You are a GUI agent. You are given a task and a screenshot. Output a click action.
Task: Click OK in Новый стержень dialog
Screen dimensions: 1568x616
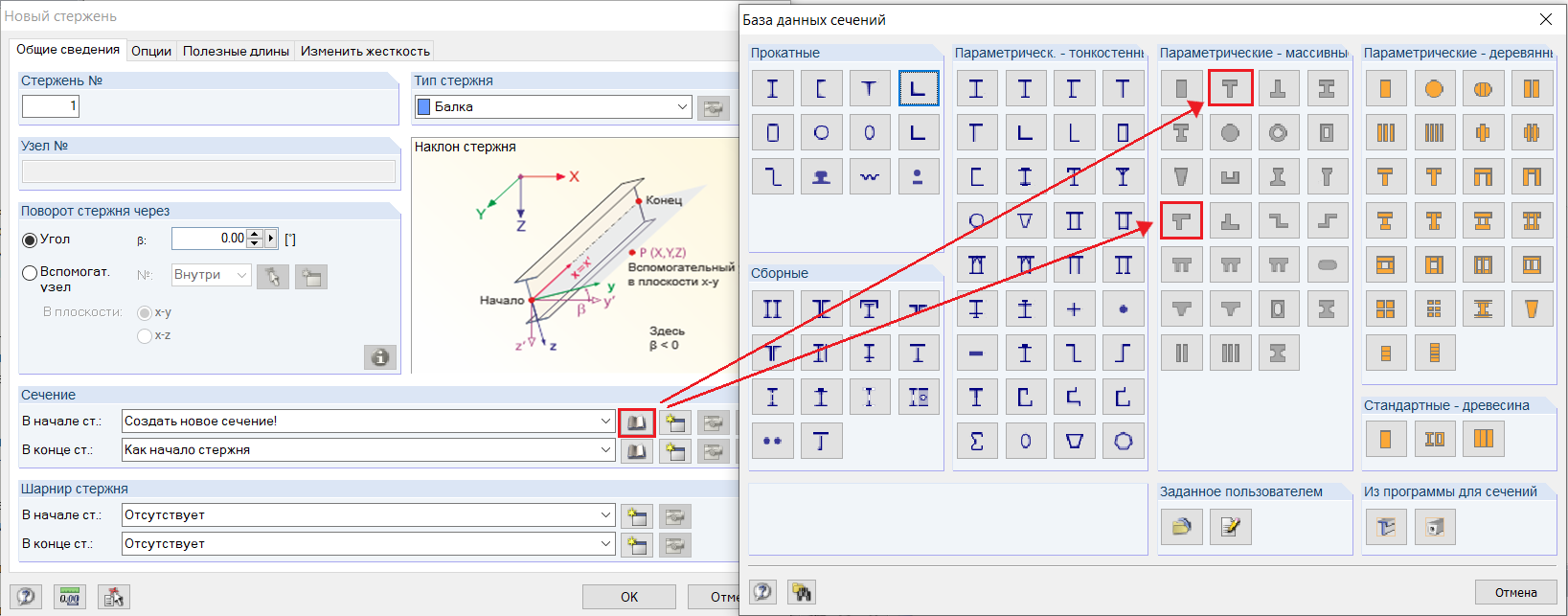pos(629,597)
